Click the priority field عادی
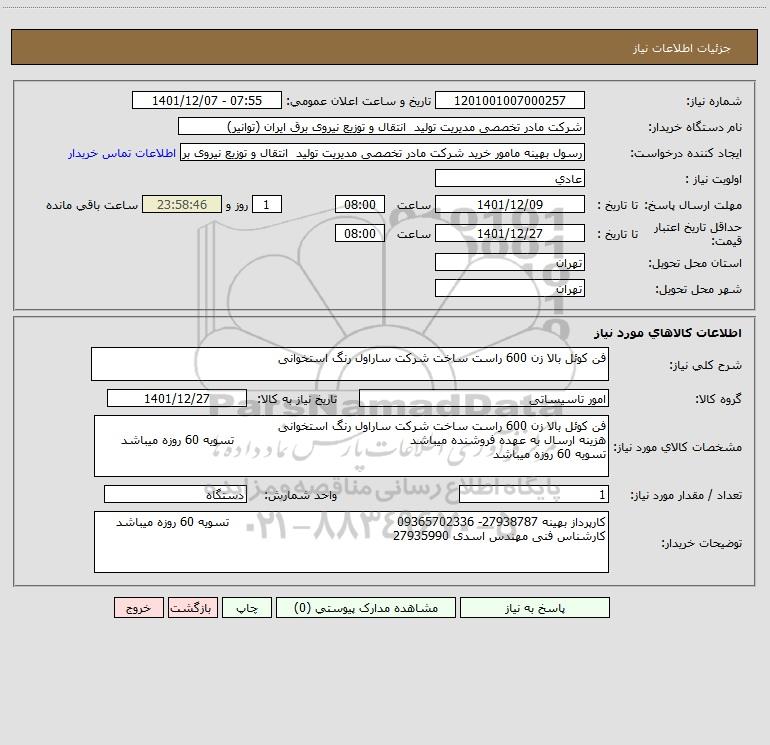Image resolution: width=770 pixels, height=745 pixels. tap(510, 178)
